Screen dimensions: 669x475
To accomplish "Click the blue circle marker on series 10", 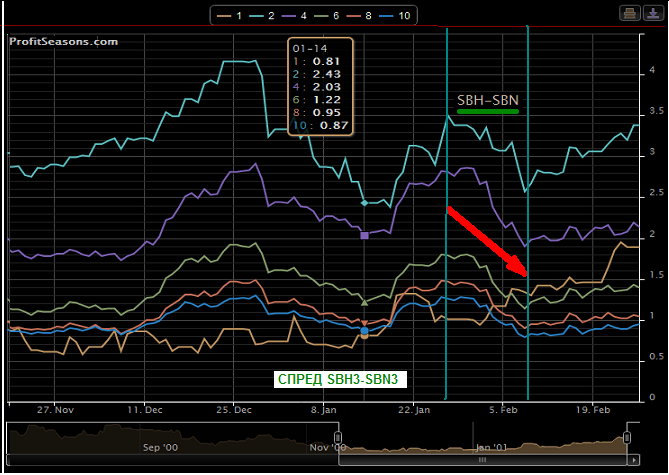I will click(364, 330).
